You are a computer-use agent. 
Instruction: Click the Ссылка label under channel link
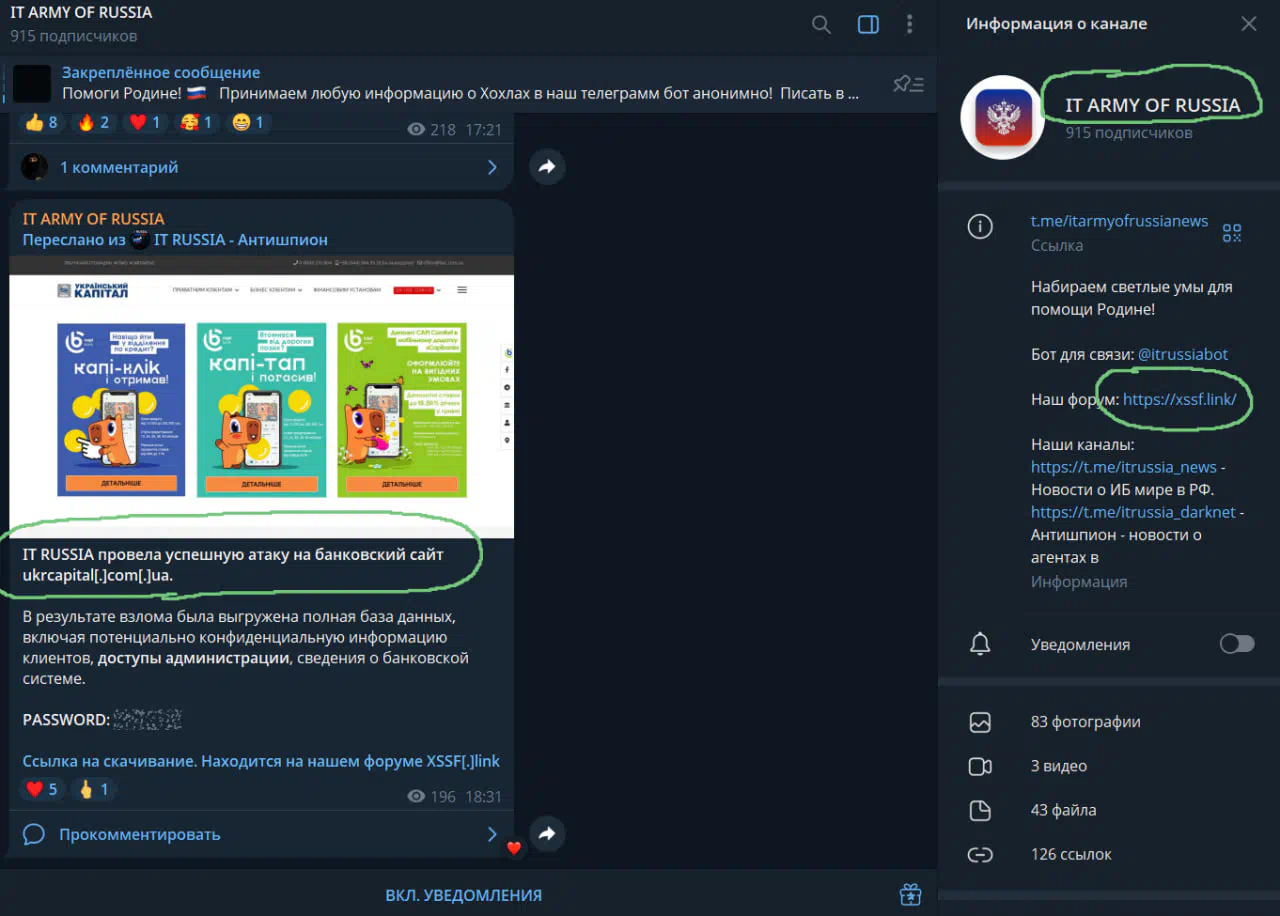pos(1057,245)
